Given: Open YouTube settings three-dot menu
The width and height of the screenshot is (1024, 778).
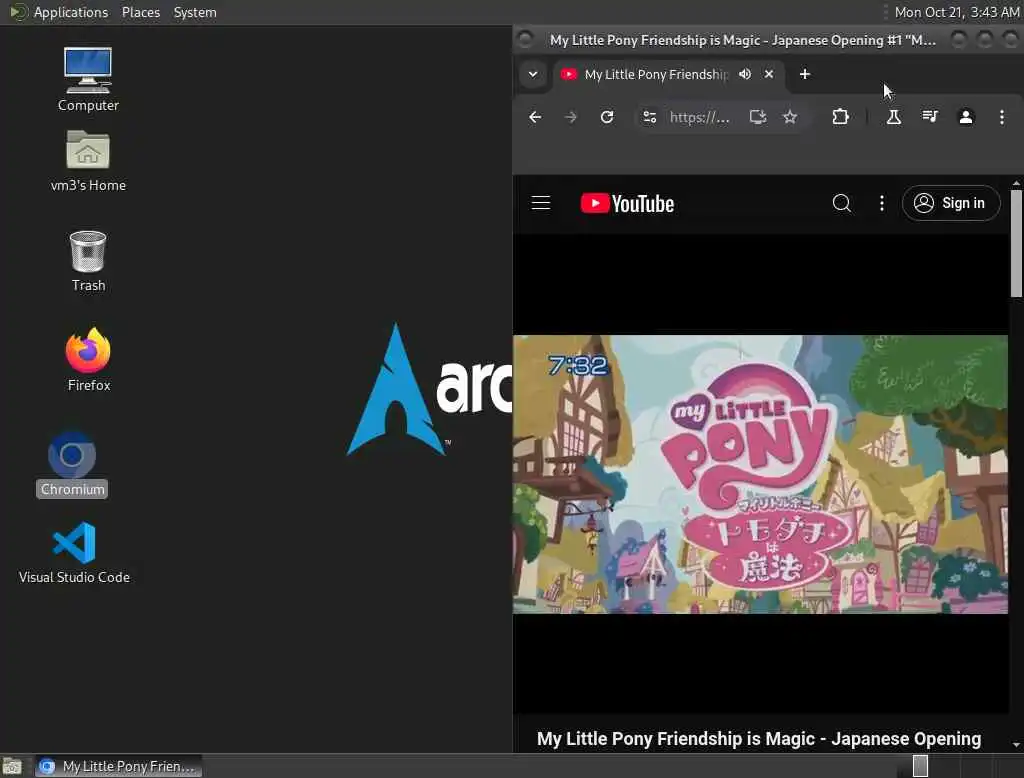Looking at the screenshot, I should (x=882, y=203).
